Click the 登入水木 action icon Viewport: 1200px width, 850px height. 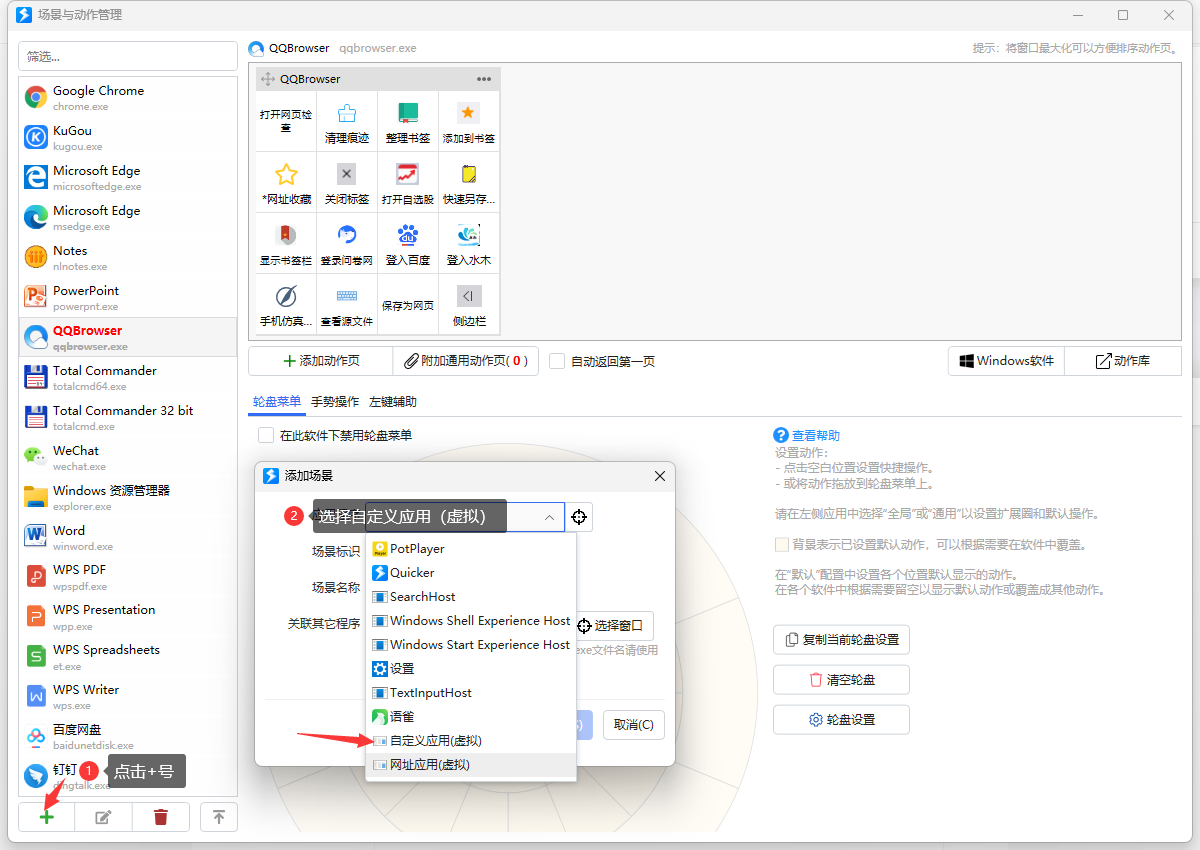click(x=469, y=235)
